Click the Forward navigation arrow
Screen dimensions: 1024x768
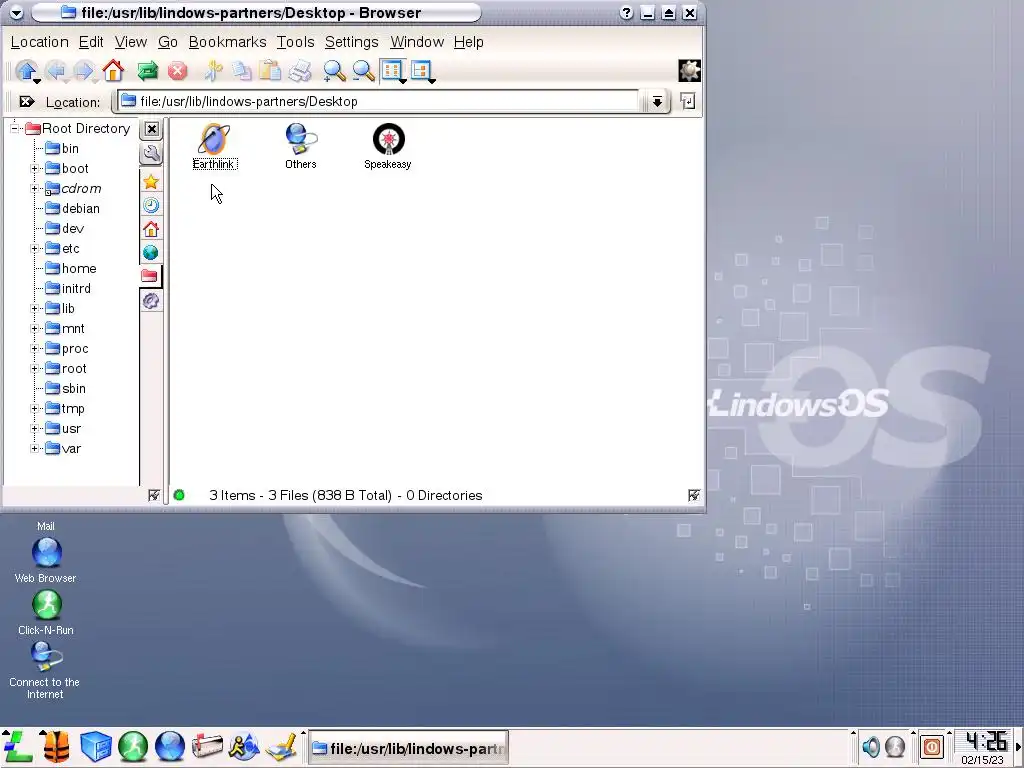[x=84, y=71]
